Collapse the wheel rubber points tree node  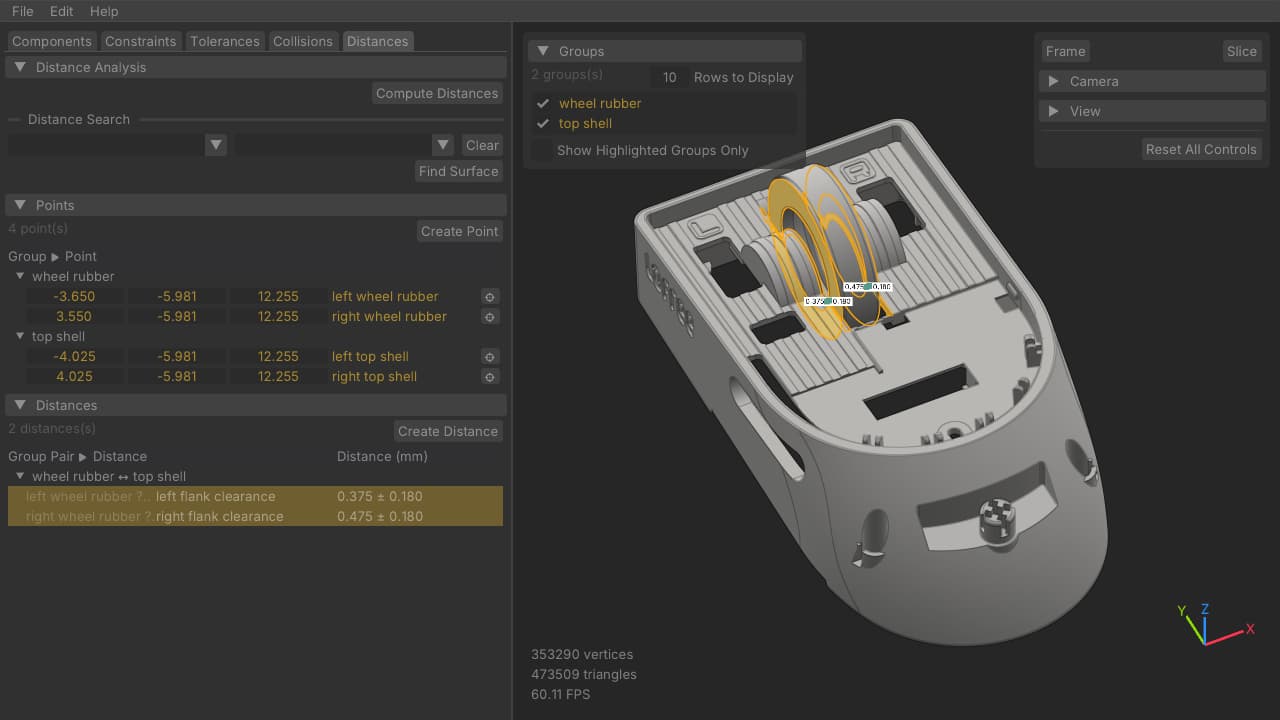pos(20,276)
